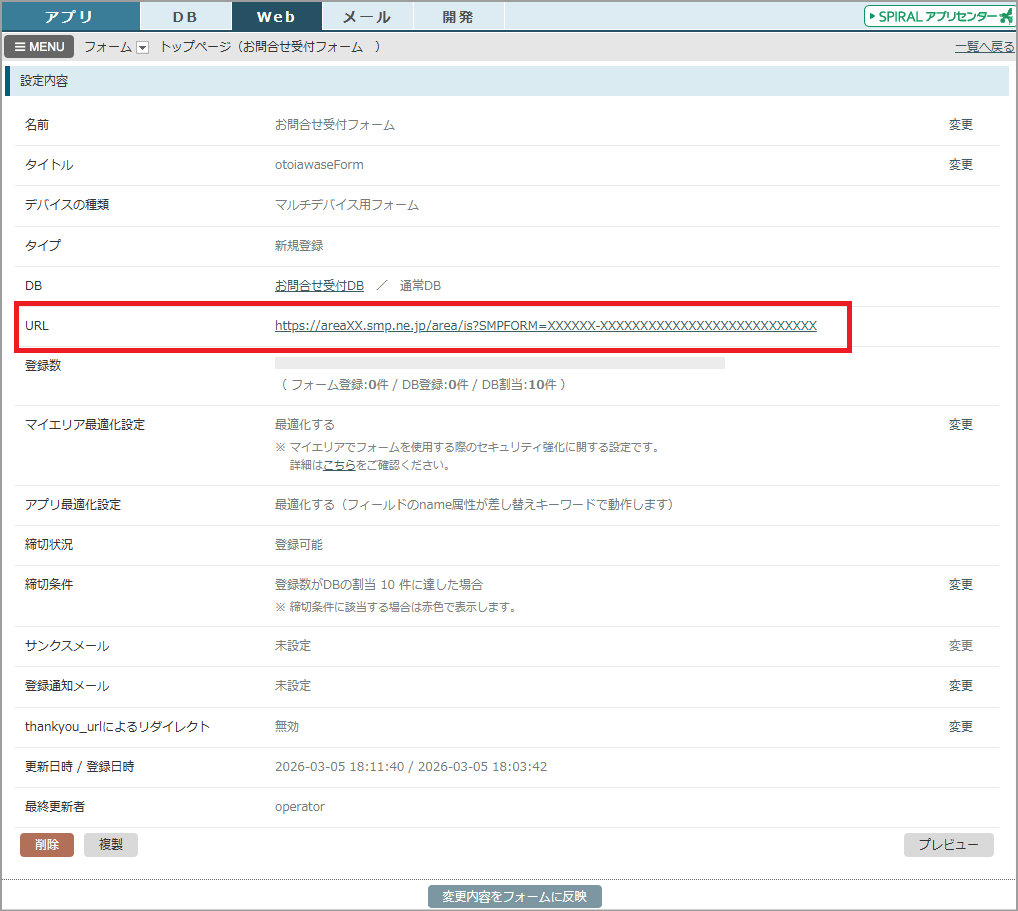Image resolution: width=1018 pixels, height=911 pixels.
Task: Switch to the DB tab
Action: point(185,16)
